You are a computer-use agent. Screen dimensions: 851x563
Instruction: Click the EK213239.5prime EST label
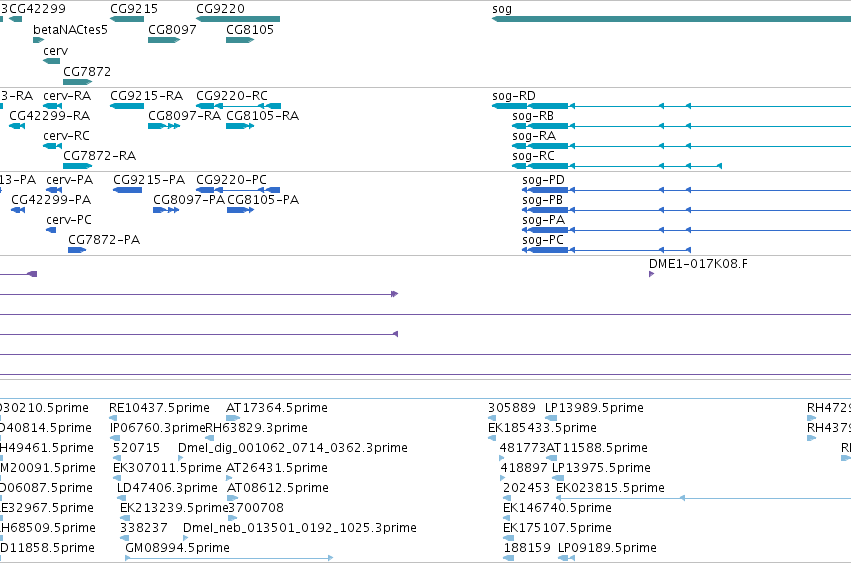coord(174,509)
